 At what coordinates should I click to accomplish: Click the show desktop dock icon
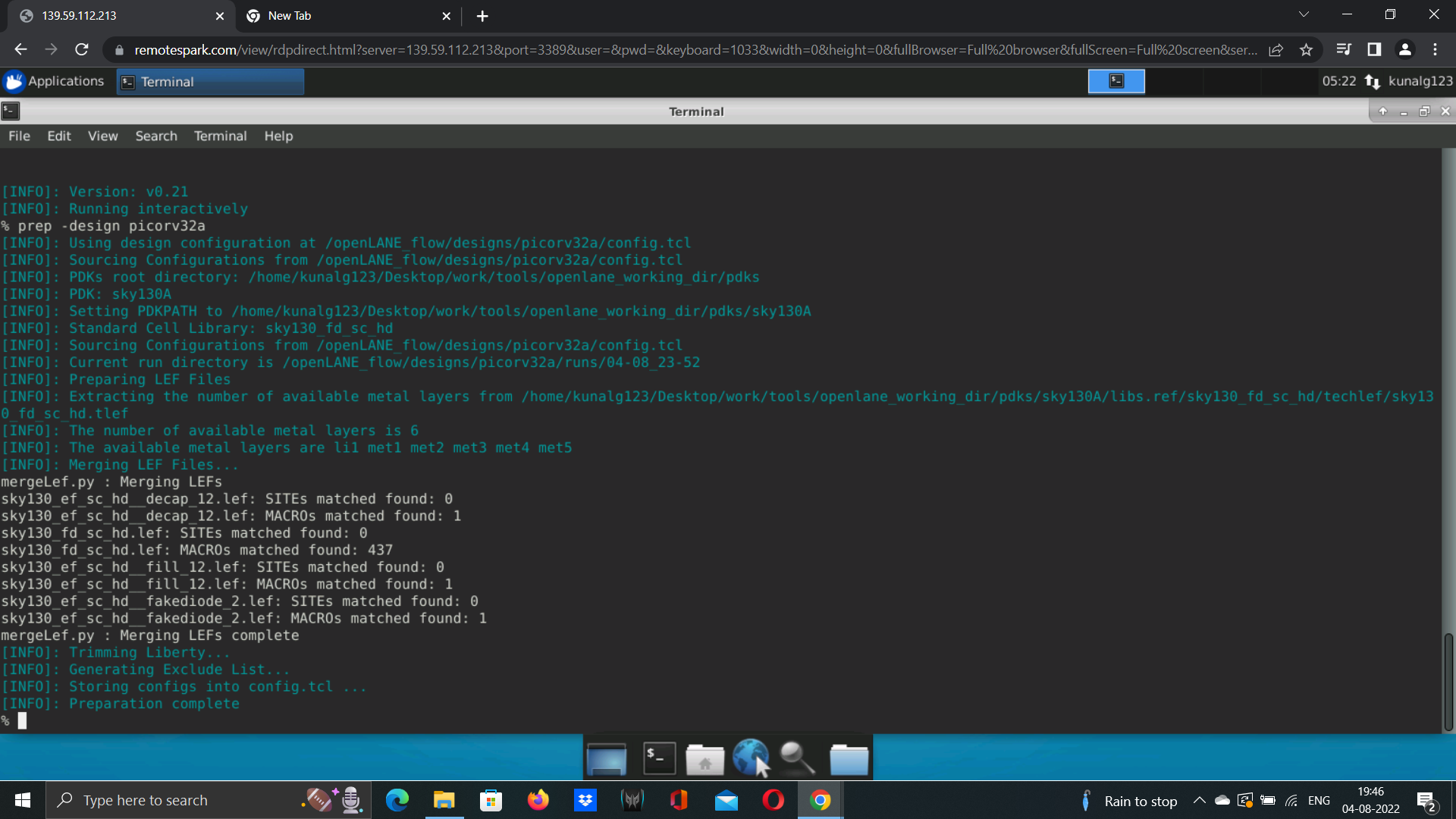click(x=607, y=758)
